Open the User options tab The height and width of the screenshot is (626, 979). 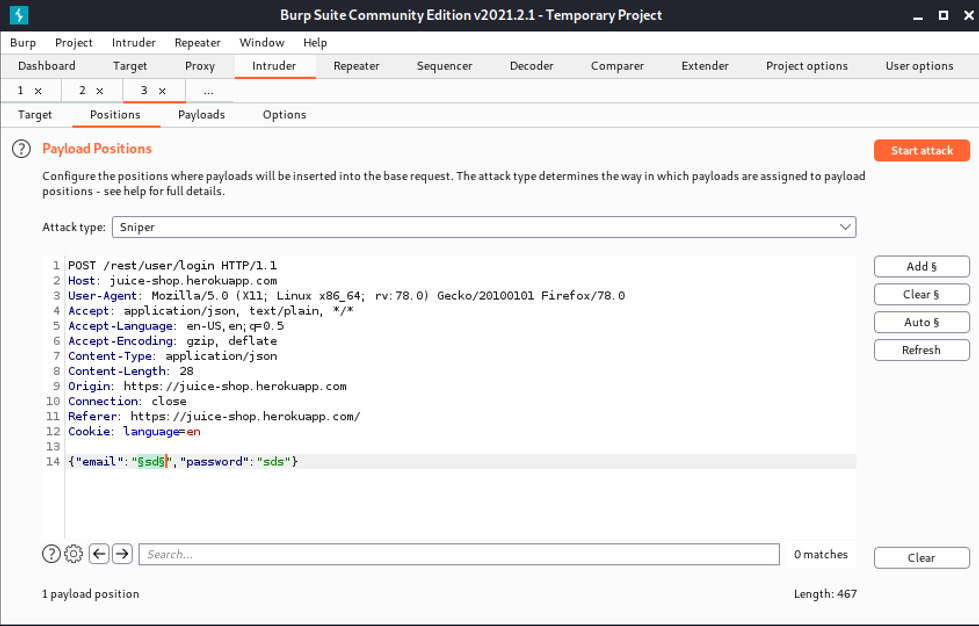pyautogui.click(x=919, y=66)
